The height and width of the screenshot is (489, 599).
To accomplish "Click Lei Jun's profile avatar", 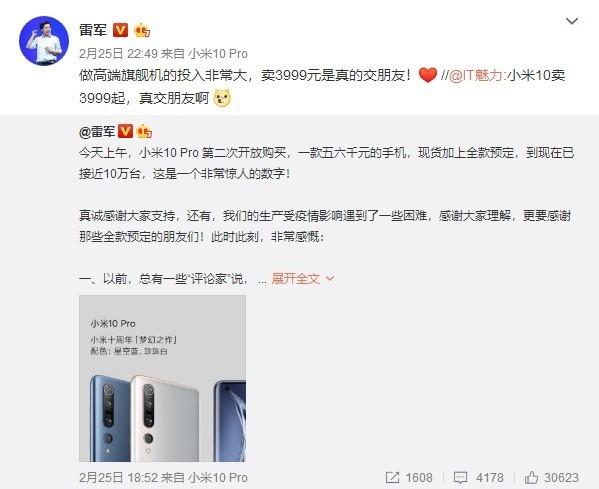I will (44, 41).
